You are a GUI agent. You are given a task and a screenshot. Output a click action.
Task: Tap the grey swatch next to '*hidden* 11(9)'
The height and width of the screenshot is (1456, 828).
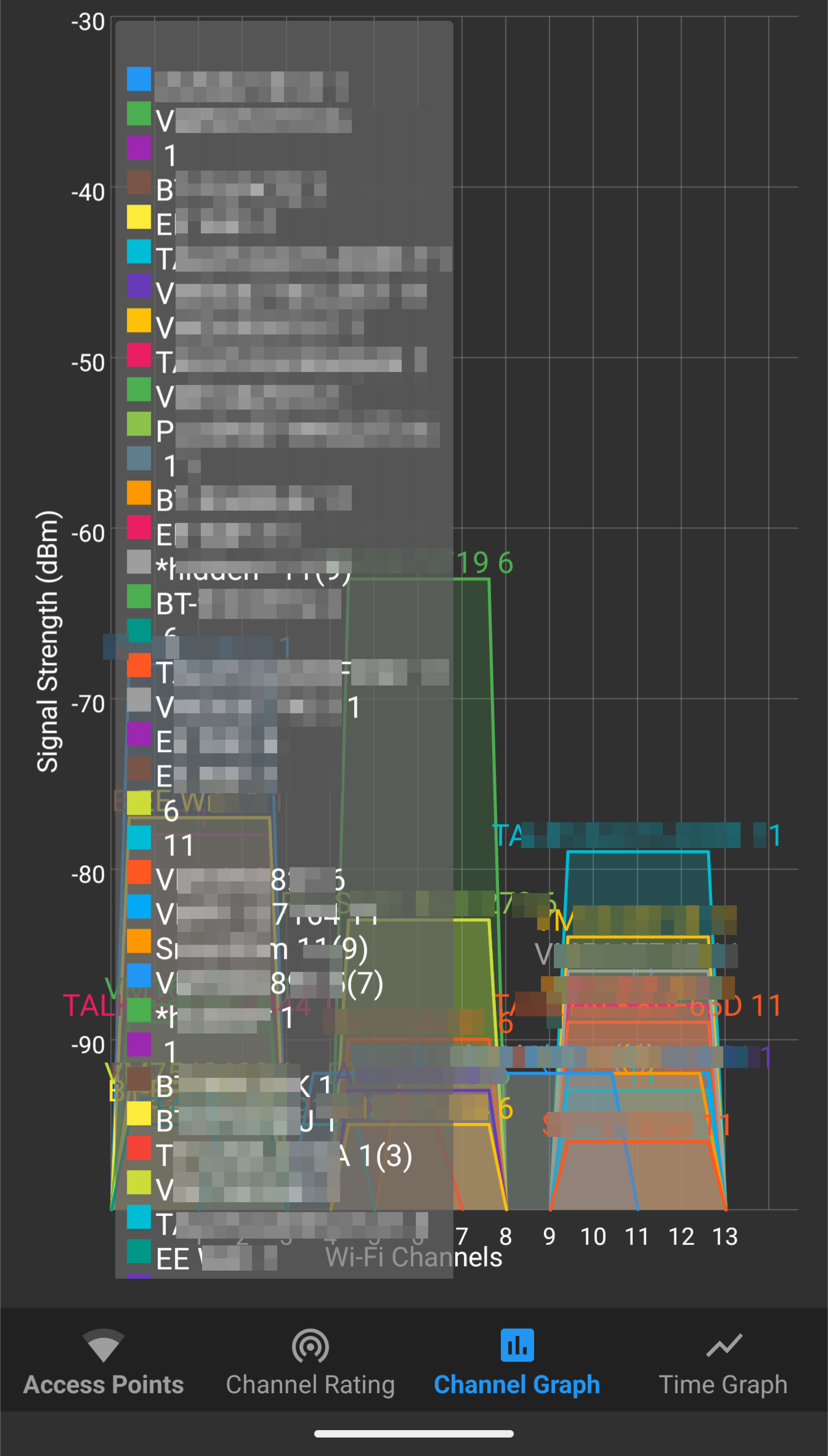click(x=139, y=562)
